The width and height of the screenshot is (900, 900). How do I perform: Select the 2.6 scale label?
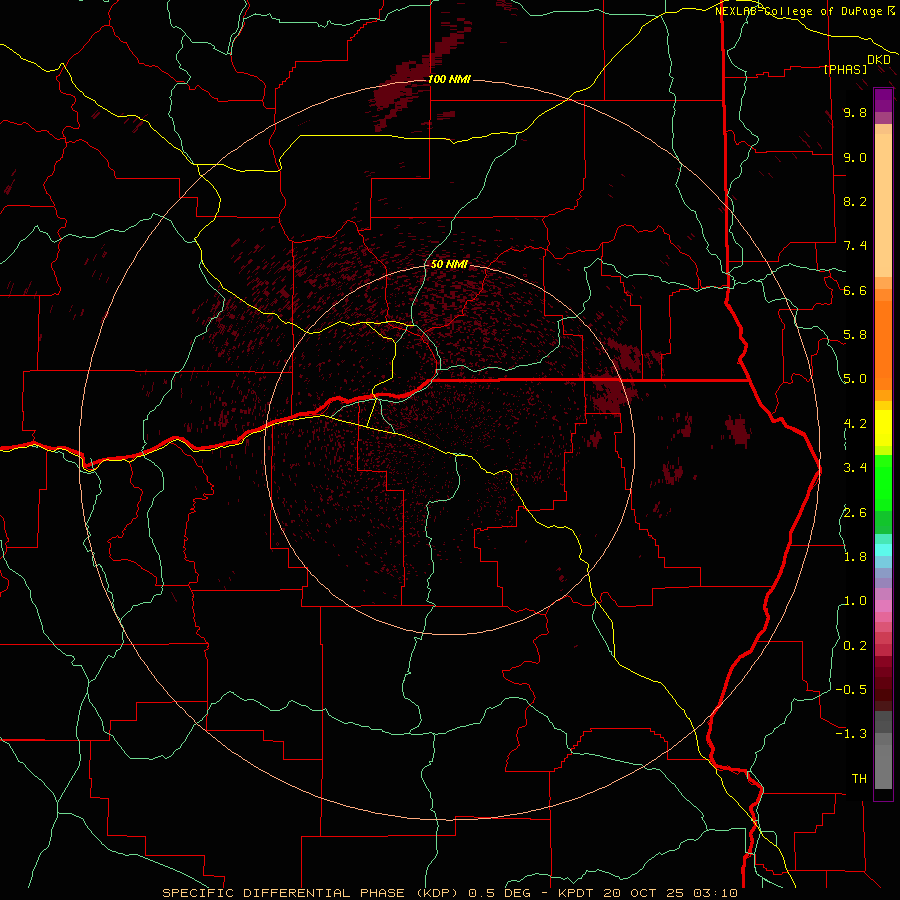(855, 513)
